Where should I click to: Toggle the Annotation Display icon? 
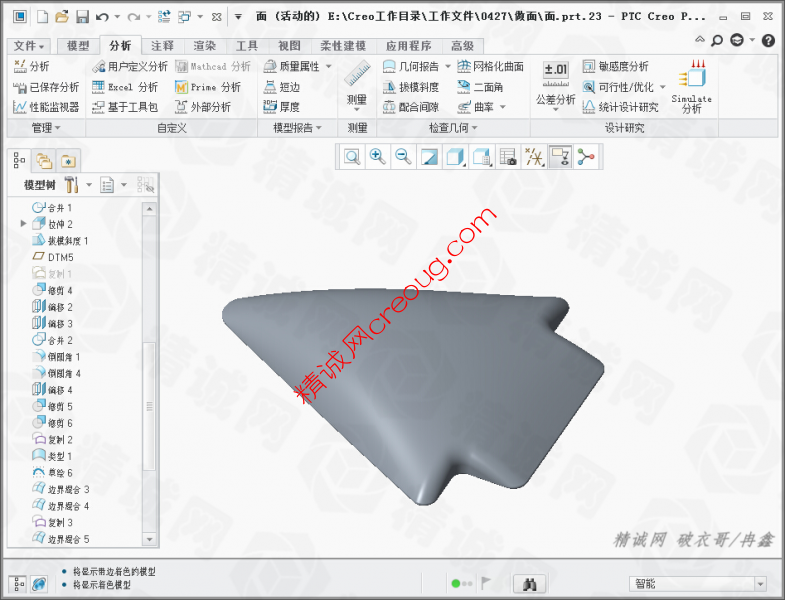tap(560, 157)
